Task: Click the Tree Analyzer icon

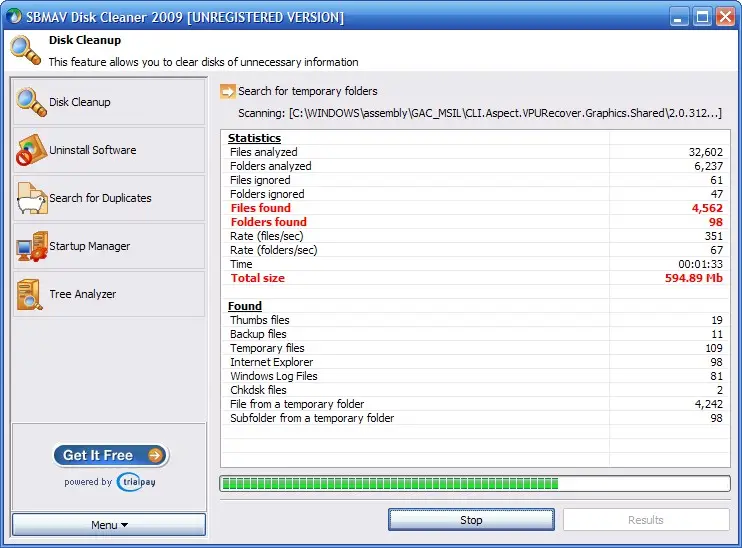Action: pos(29,294)
